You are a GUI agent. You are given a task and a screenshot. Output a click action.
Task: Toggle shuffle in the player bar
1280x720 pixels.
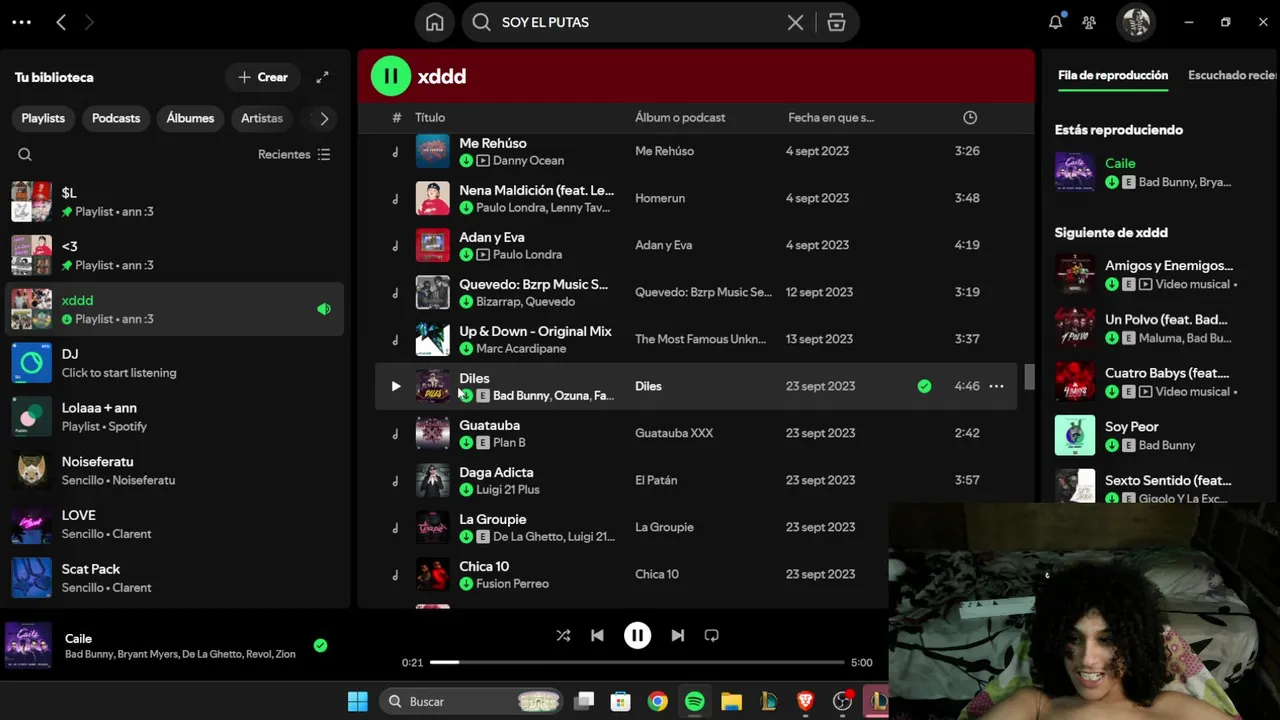[563, 635]
